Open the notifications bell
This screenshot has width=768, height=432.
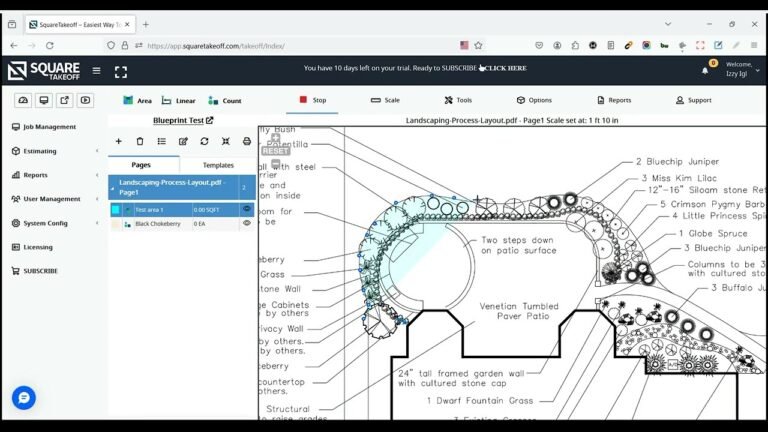coord(705,71)
